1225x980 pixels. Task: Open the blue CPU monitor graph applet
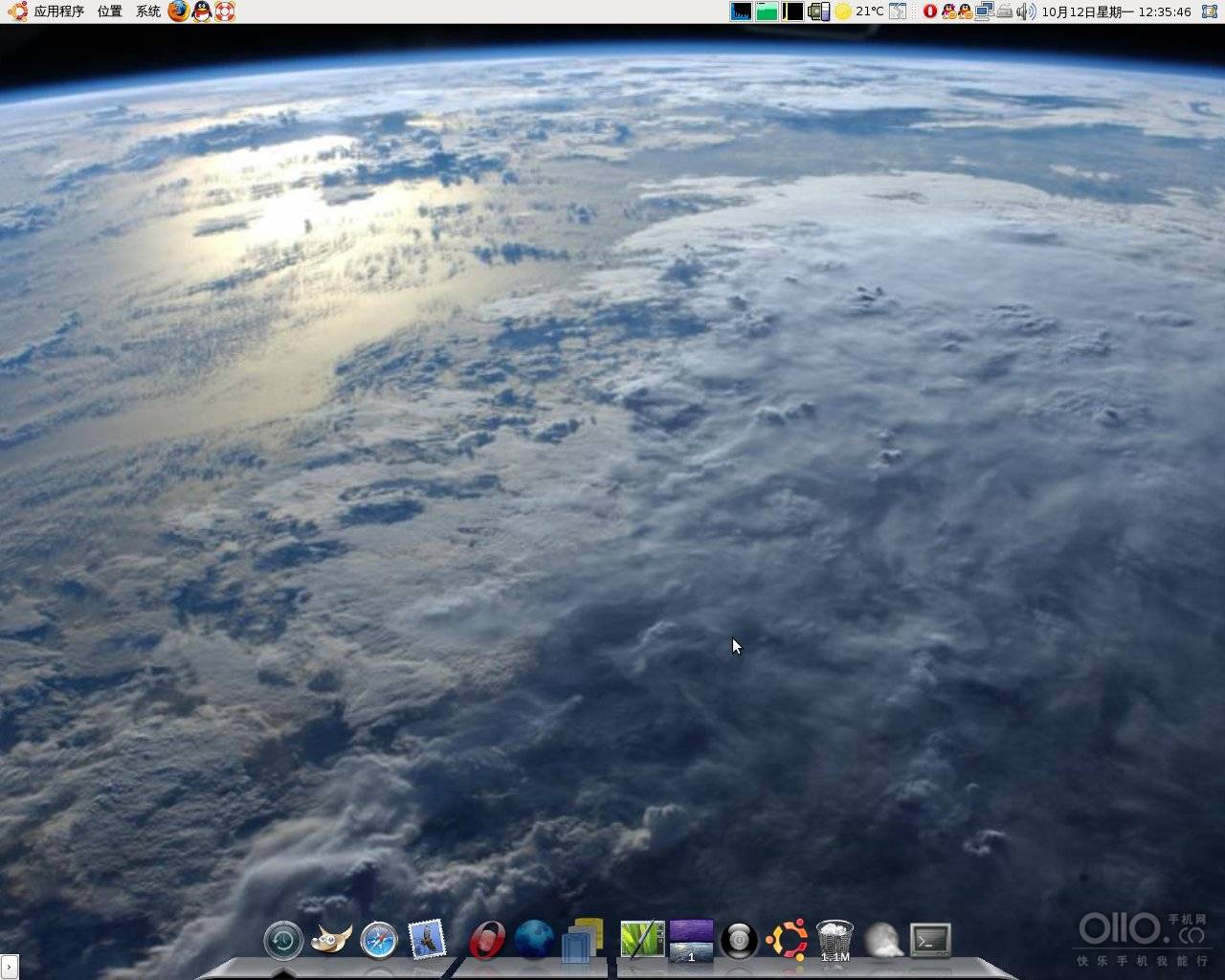click(x=742, y=11)
